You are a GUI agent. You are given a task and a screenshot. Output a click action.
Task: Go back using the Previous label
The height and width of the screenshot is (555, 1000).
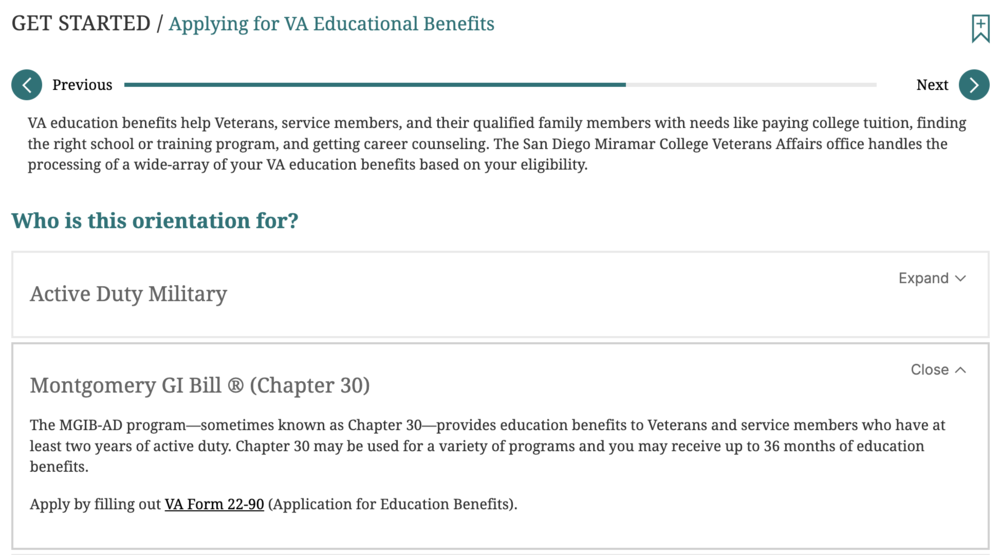[x=82, y=85]
